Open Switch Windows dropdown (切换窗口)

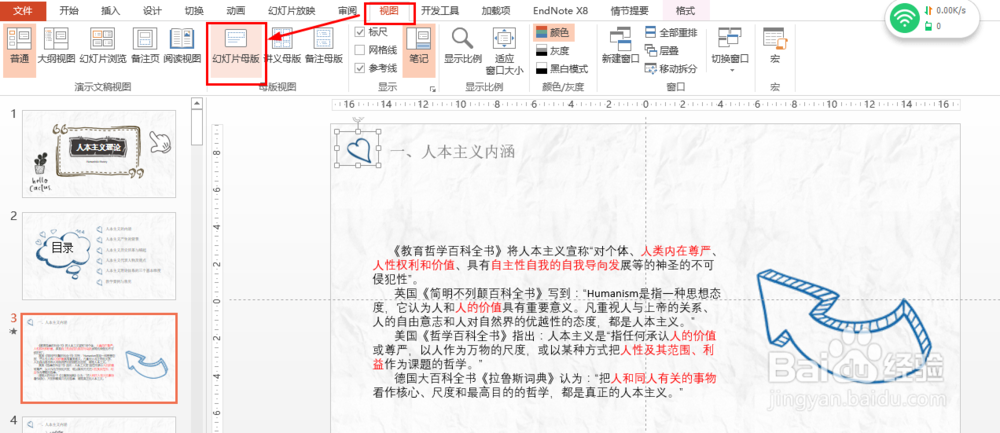point(730,48)
